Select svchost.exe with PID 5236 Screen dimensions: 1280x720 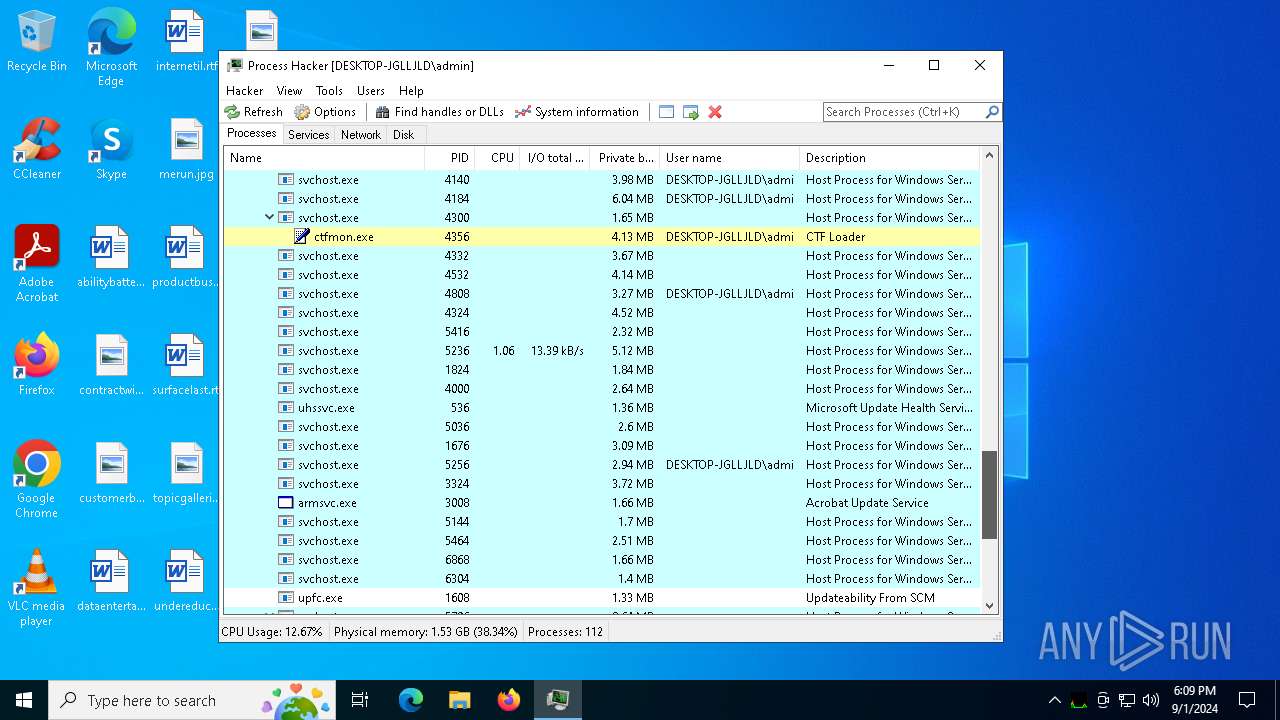[x=602, y=351]
